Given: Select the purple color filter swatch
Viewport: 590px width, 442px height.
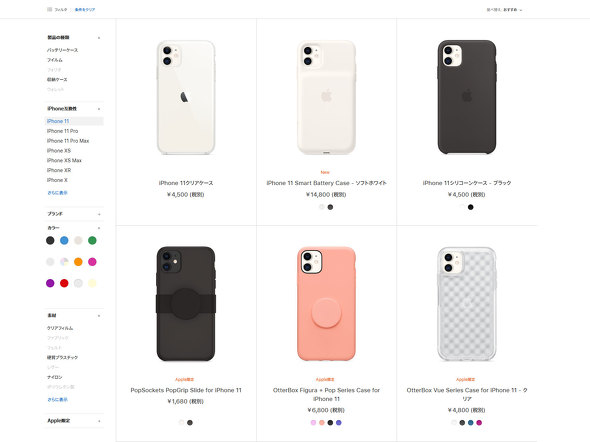Looking at the screenshot, I should pos(50,283).
